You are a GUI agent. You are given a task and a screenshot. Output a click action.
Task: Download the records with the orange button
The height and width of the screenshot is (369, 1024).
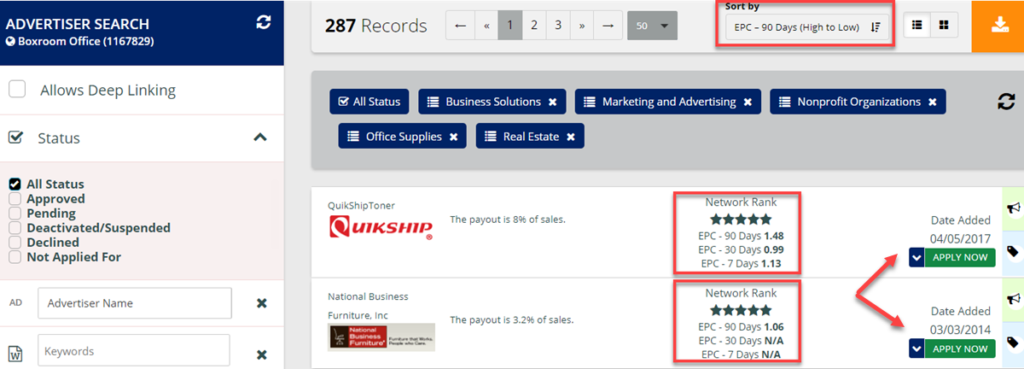(999, 25)
